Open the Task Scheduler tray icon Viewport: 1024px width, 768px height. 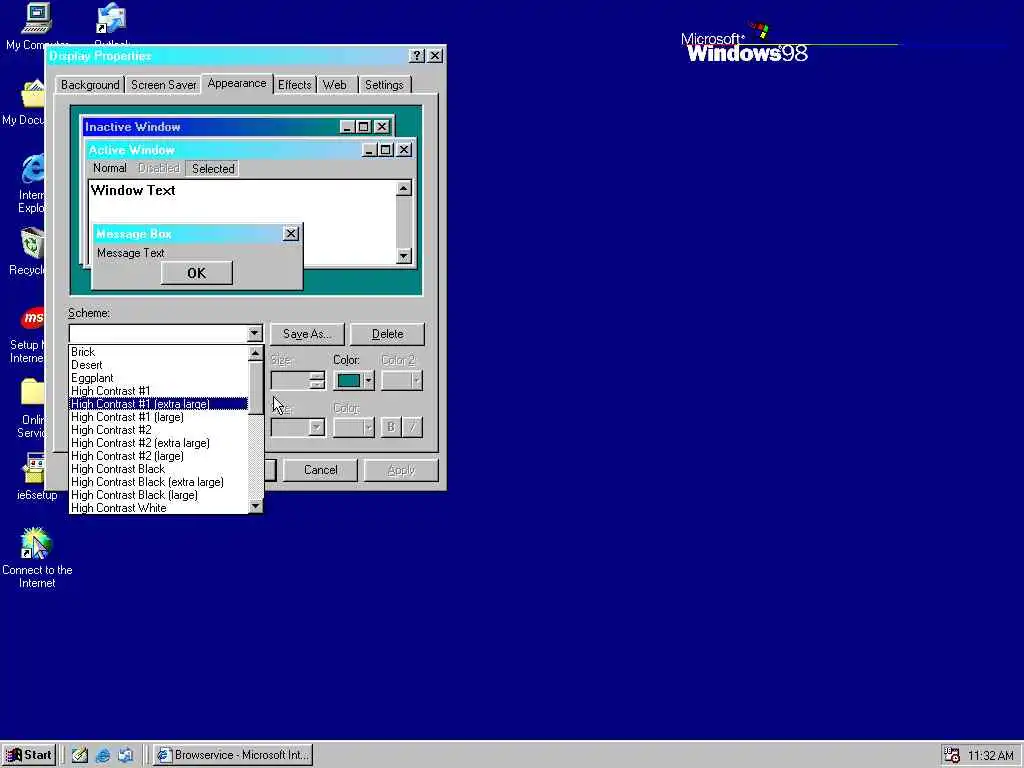[x=952, y=755]
